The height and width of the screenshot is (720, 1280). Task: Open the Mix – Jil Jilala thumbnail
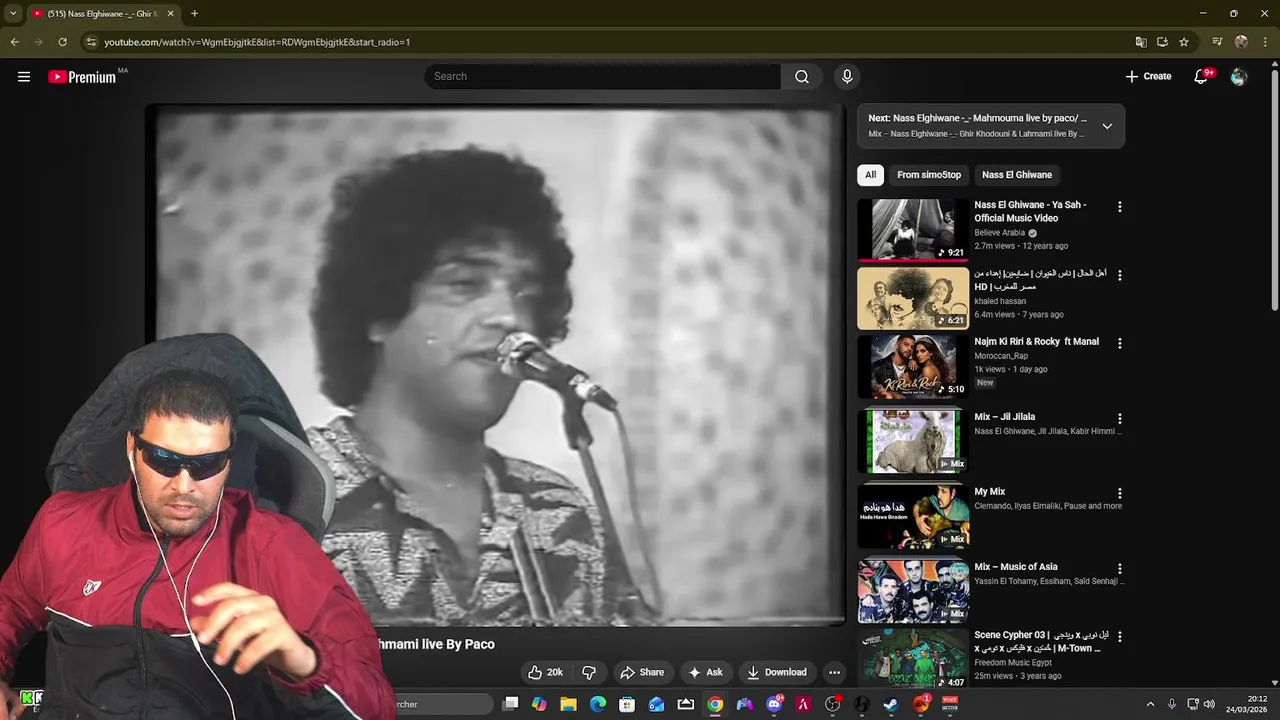coord(913,441)
